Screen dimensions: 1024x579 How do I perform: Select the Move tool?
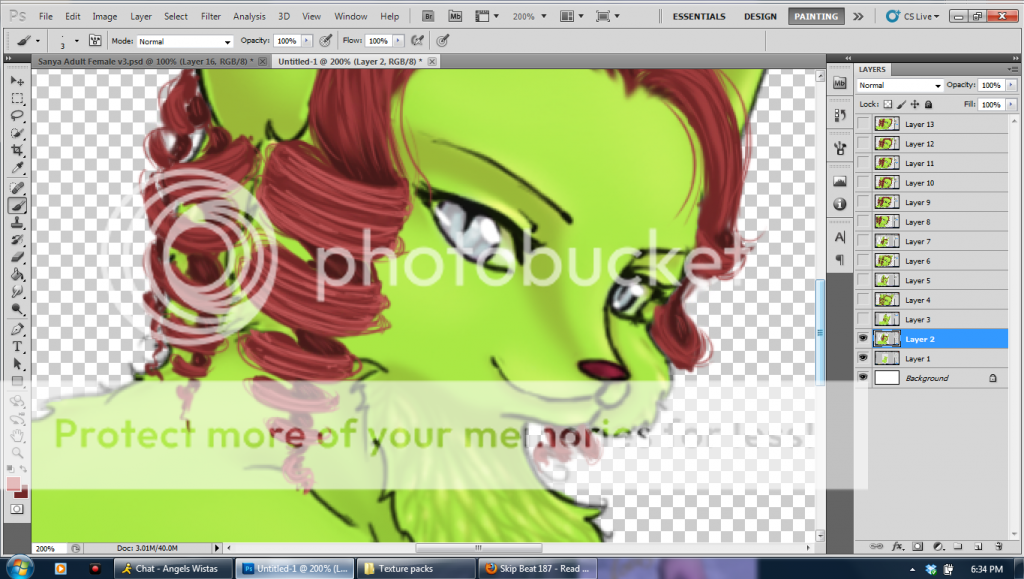pyautogui.click(x=17, y=80)
